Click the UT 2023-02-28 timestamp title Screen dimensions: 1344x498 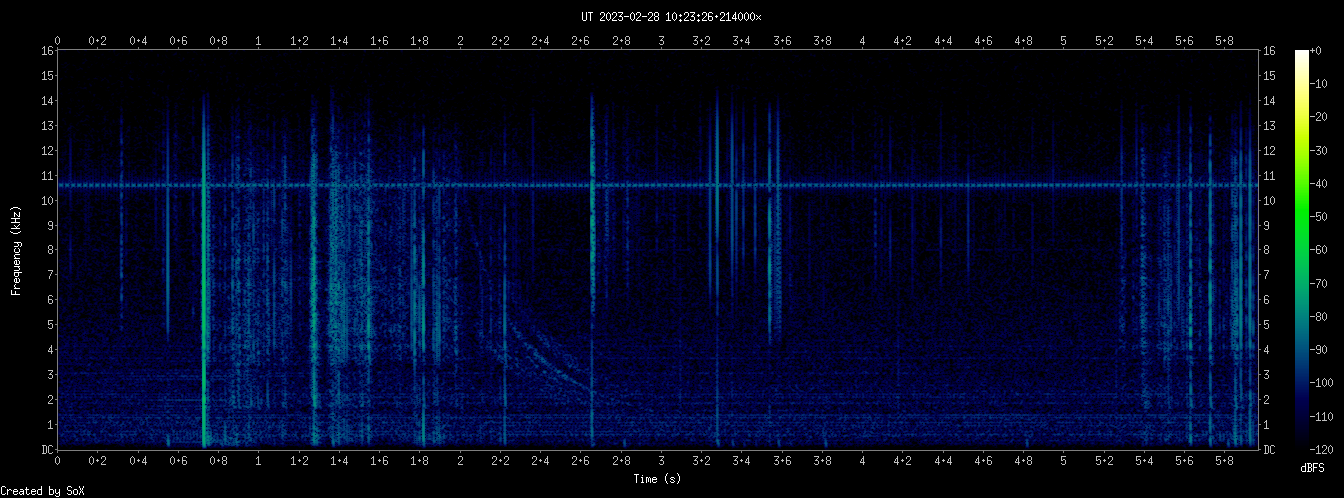coord(671,17)
